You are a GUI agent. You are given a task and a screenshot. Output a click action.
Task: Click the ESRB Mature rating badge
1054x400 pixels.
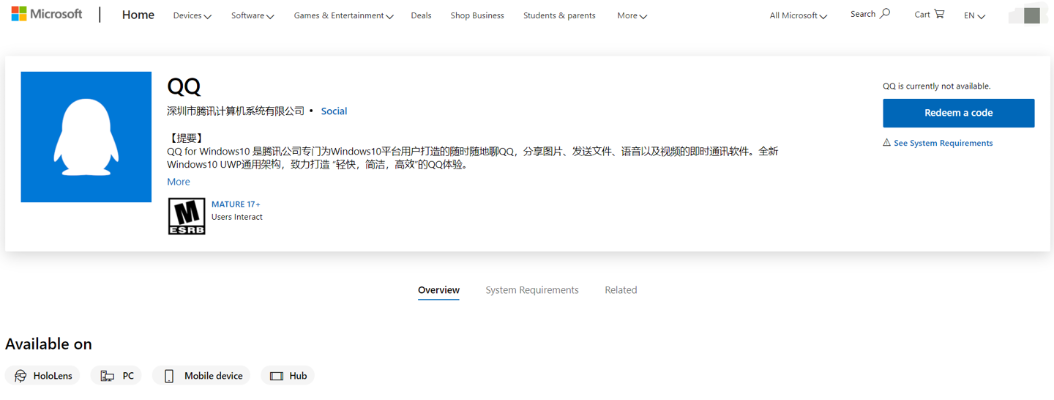coord(186,216)
